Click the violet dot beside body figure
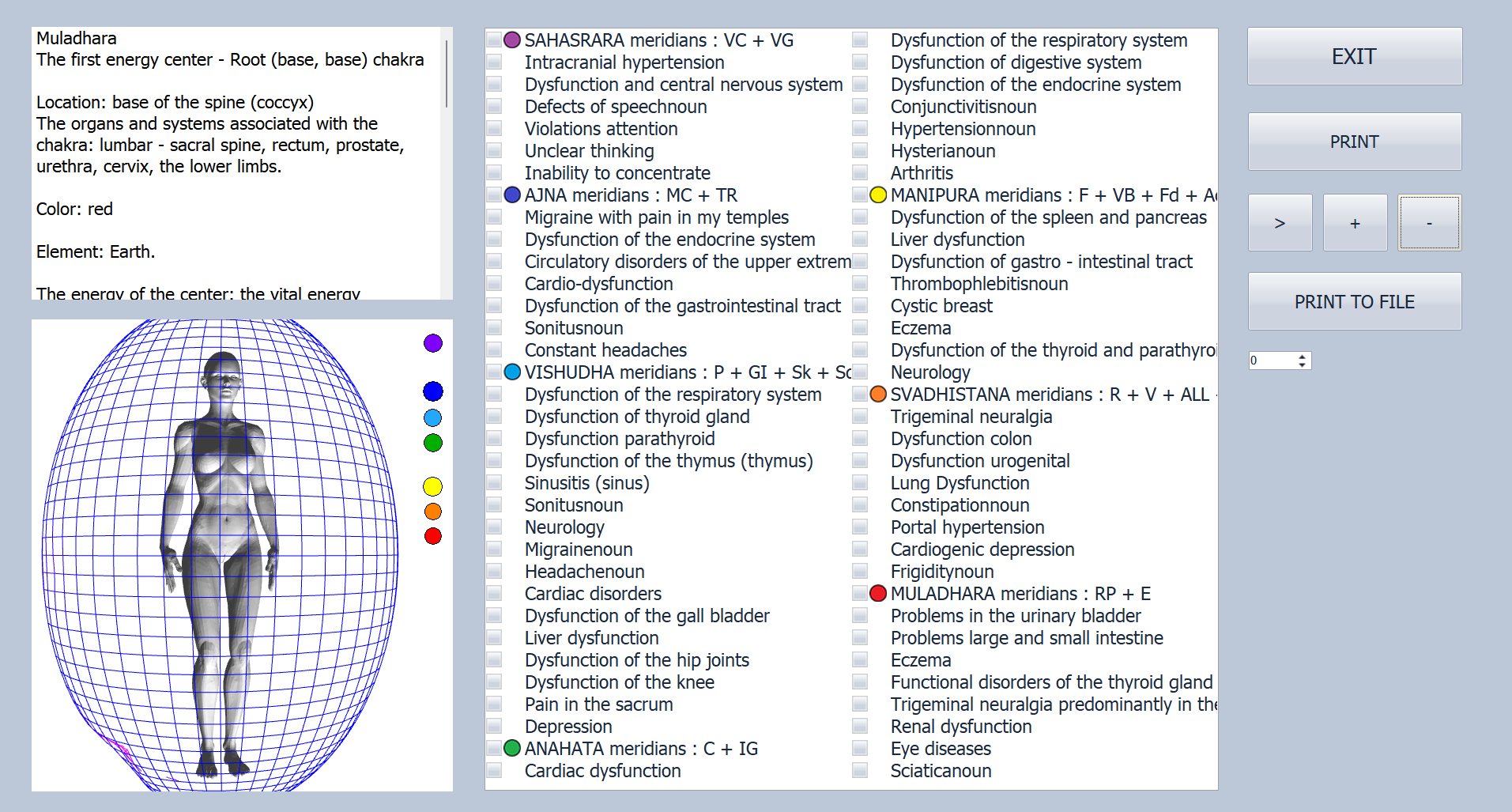The image size is (1512, 812). pos(433,343)
